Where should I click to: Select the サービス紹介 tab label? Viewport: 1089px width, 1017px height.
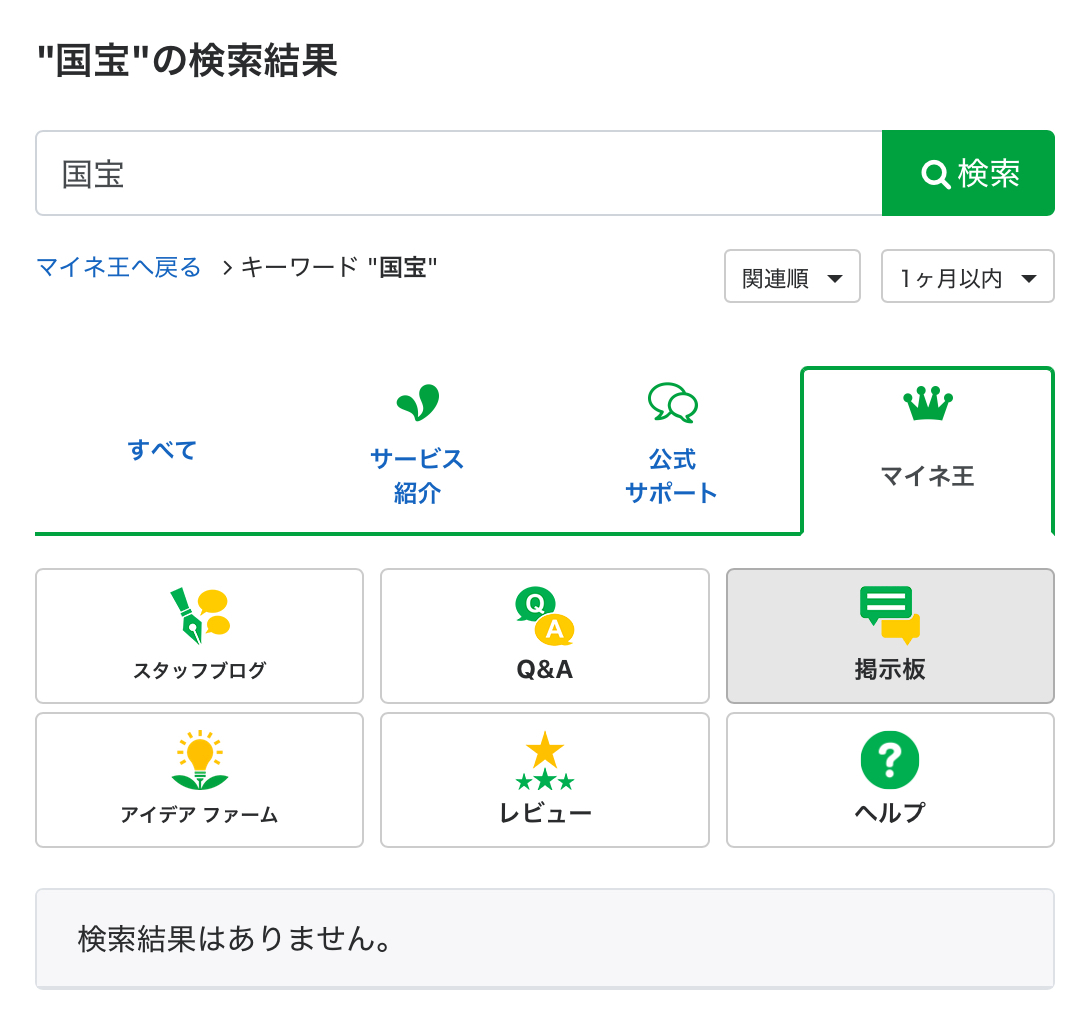tap(417, 476)
